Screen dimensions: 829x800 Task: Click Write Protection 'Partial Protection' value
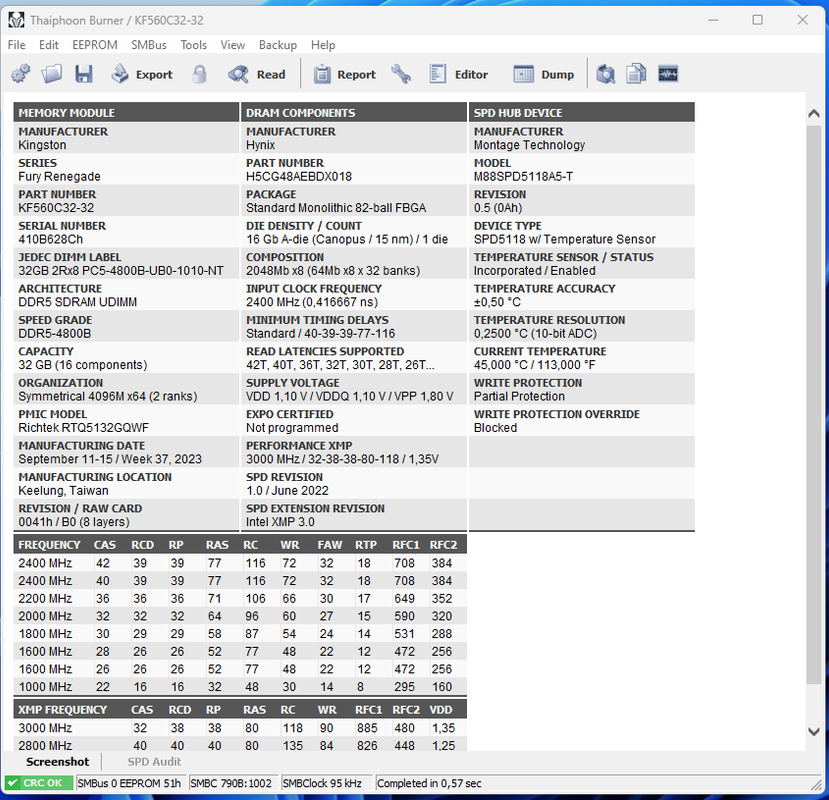point(519,396)
